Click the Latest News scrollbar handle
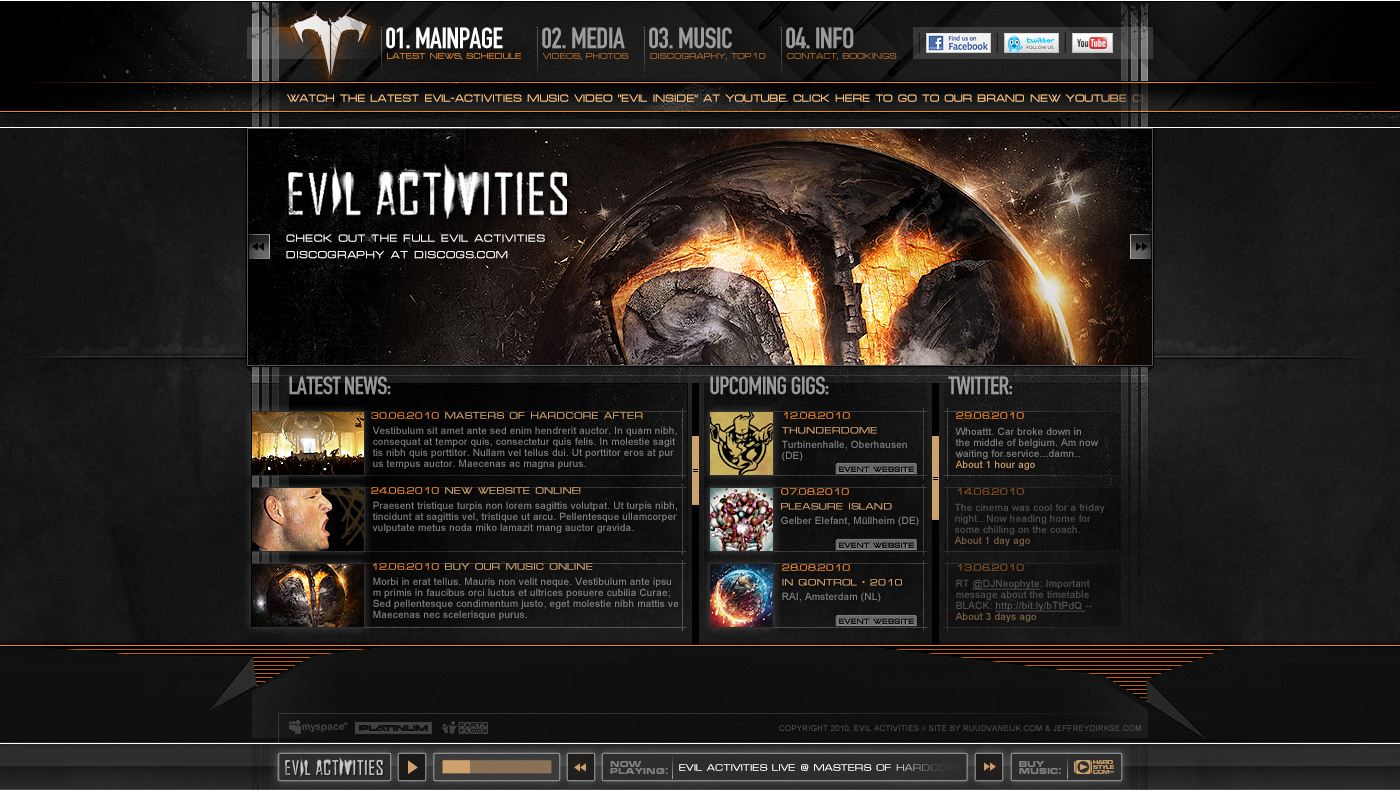Image resolution: width=1400 pixels, height=790 pixels. (695, 470)
